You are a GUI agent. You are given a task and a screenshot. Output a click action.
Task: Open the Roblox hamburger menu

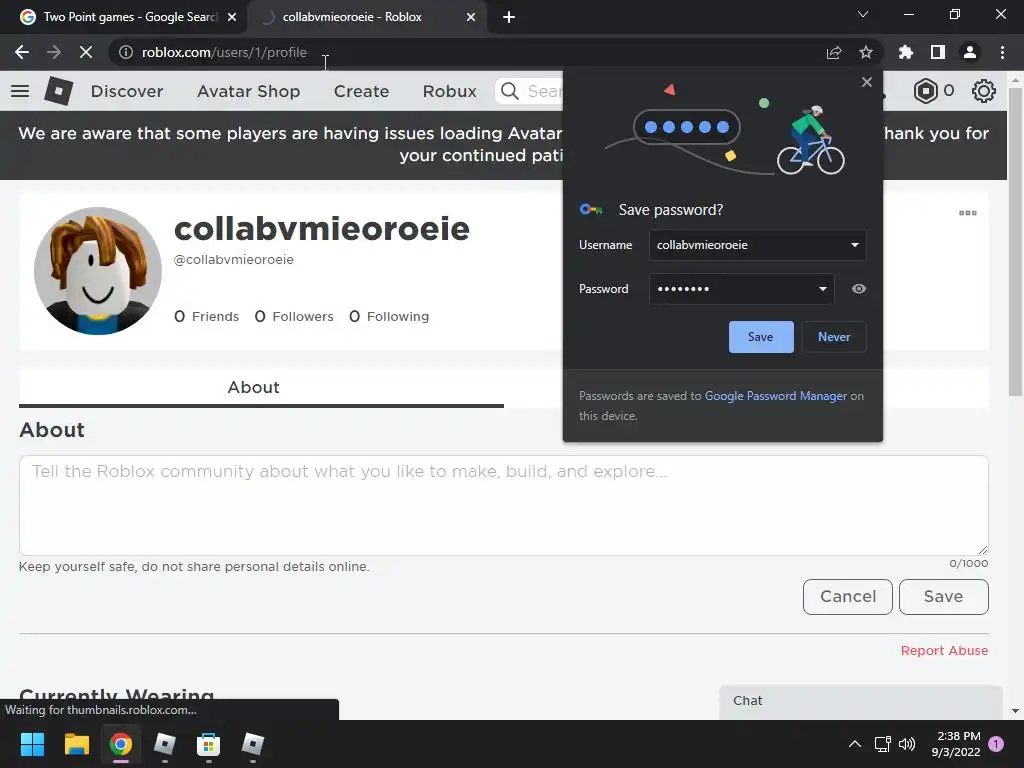click(20, 91)
